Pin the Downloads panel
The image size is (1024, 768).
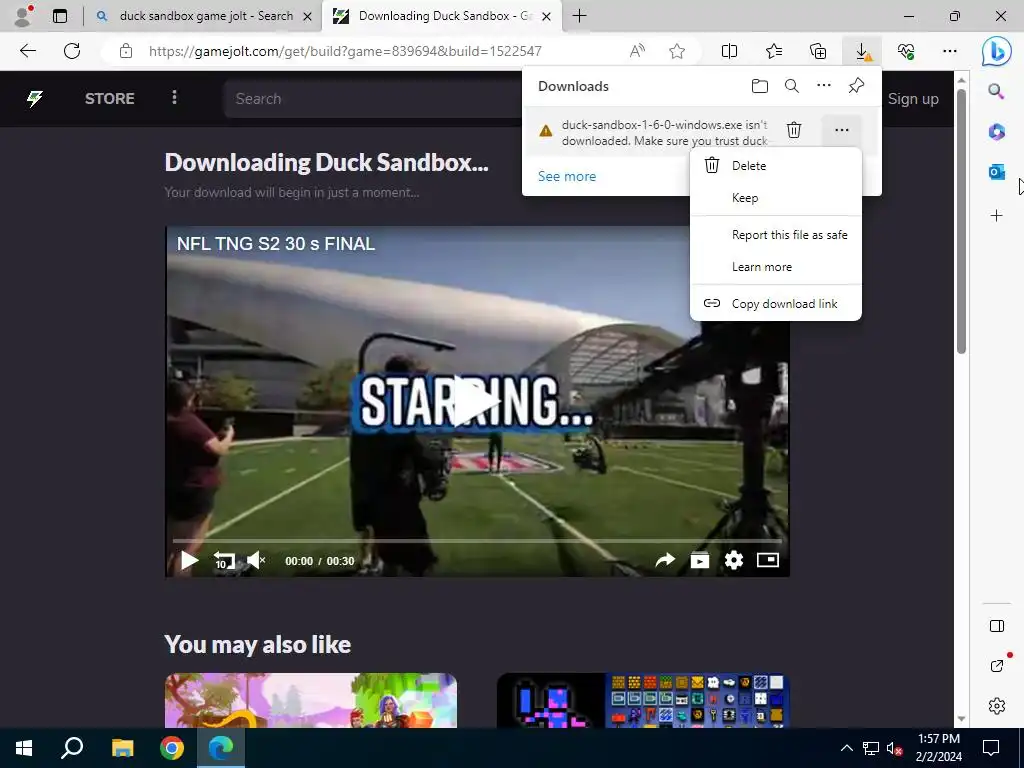point(856,86)
